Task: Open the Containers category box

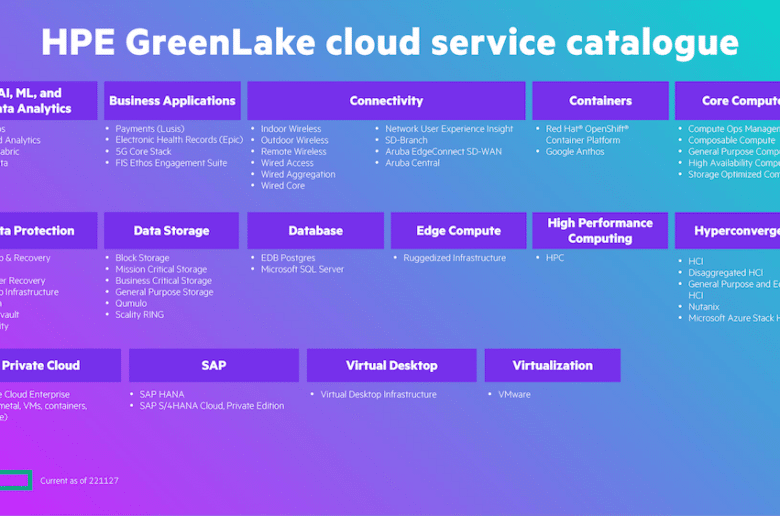Action: point(600,101)
